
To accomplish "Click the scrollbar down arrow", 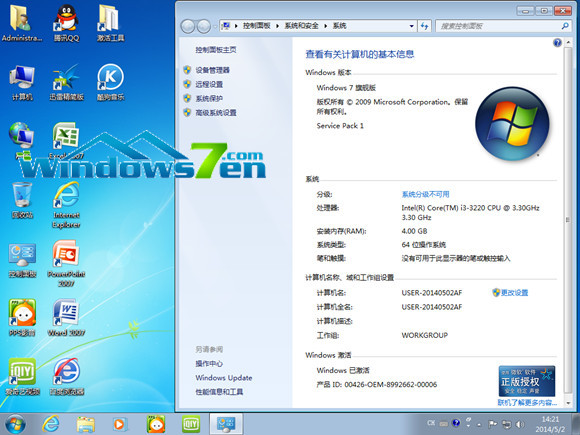I will click(x=568, y=403).
